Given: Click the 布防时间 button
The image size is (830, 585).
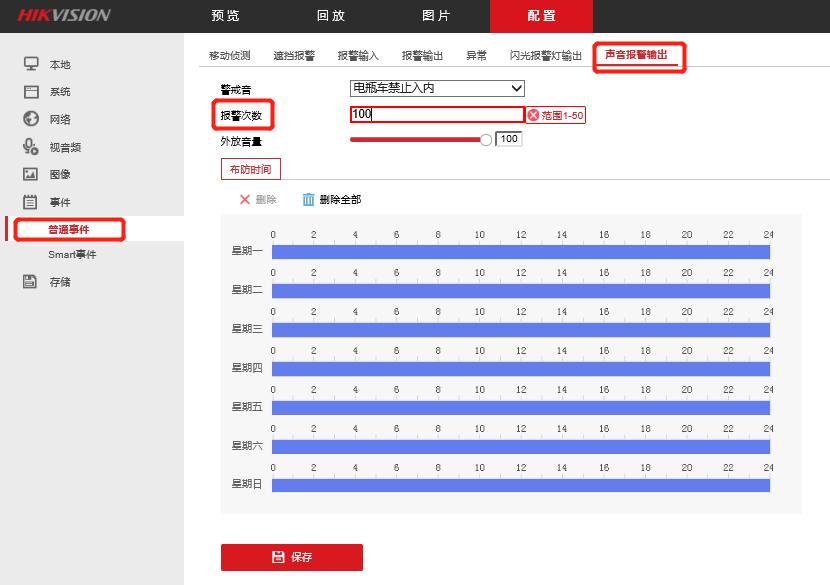Looking at the screenshot, I should (250, 169).
